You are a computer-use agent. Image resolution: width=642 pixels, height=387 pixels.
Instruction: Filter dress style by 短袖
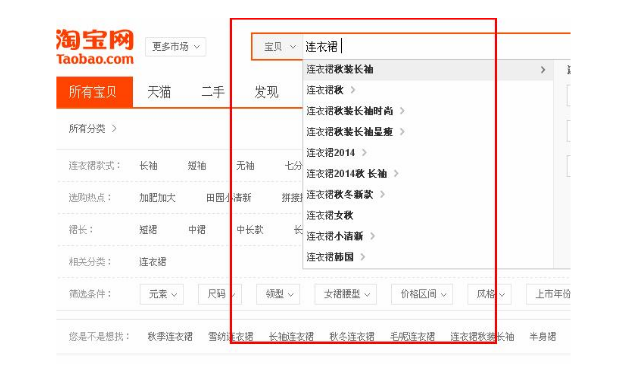(x=197, y=166)
